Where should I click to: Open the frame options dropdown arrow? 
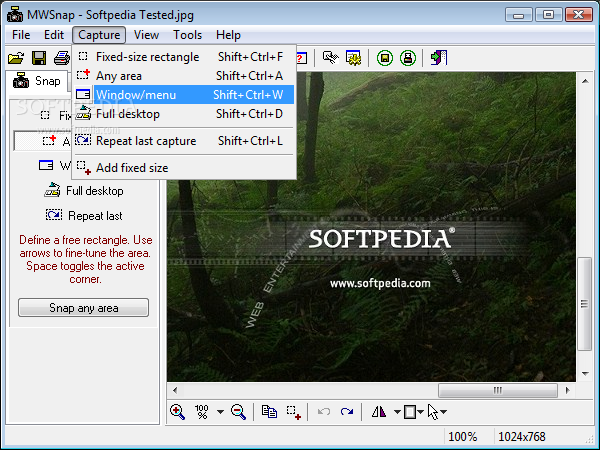[x=420, y=412]
